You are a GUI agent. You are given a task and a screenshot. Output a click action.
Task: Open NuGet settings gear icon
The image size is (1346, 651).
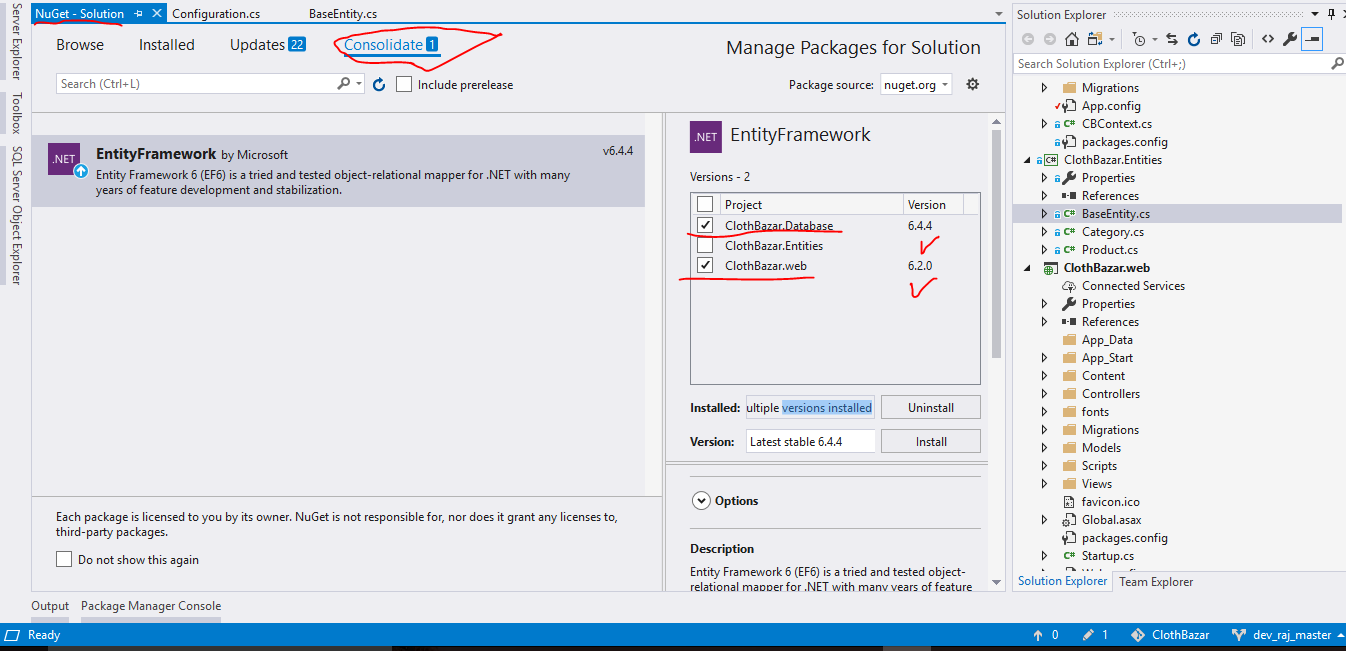tap(972, 85)
